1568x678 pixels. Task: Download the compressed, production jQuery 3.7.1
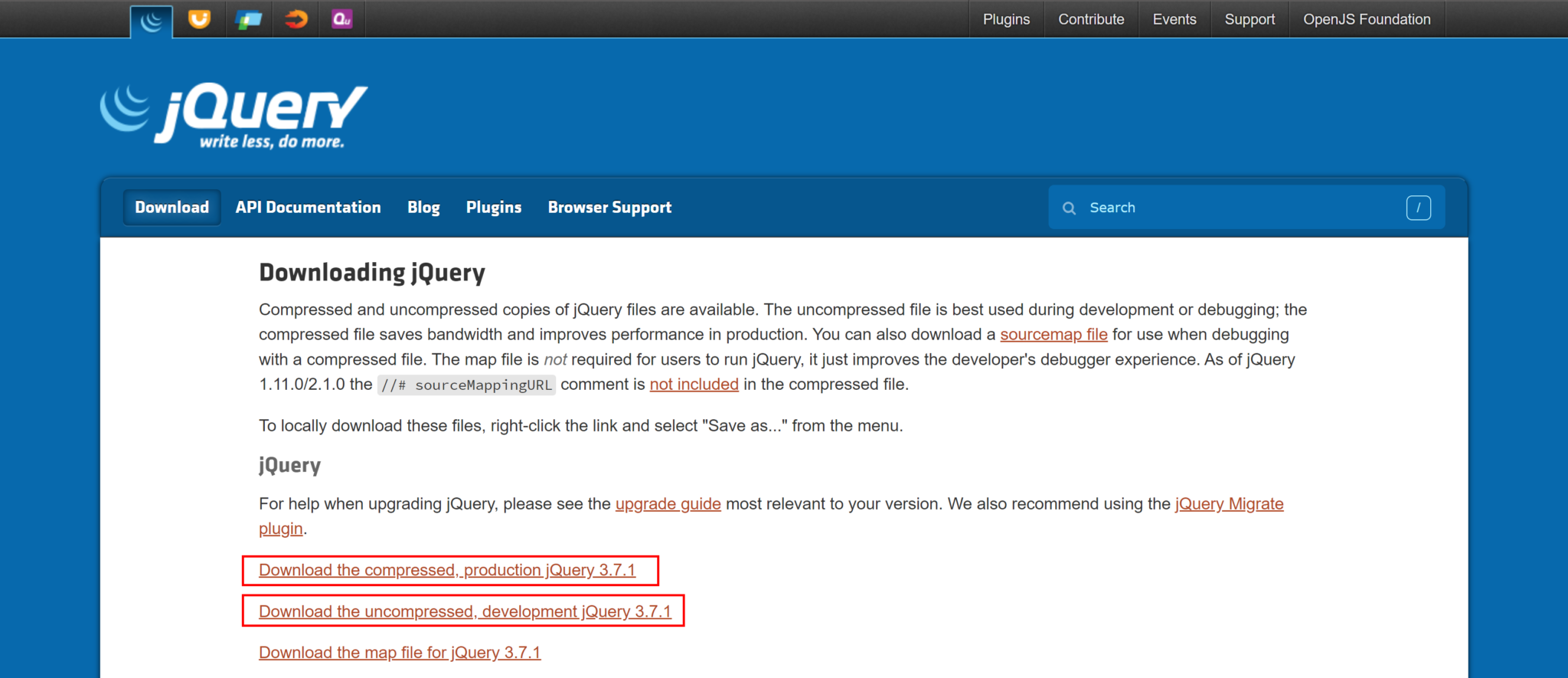point(447,570)
